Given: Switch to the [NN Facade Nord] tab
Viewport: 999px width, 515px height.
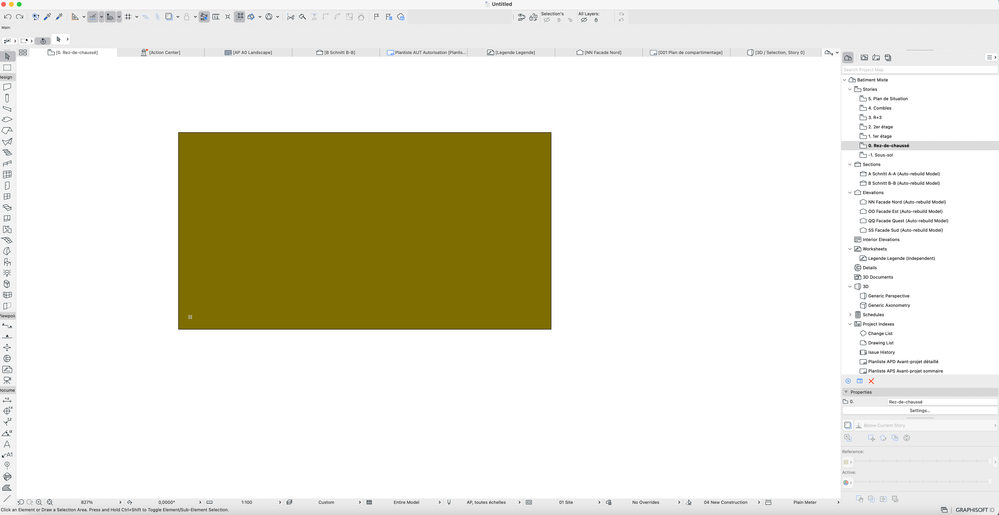Looking at the screenshot, I should pyautogui.click(x=598, y=52).
